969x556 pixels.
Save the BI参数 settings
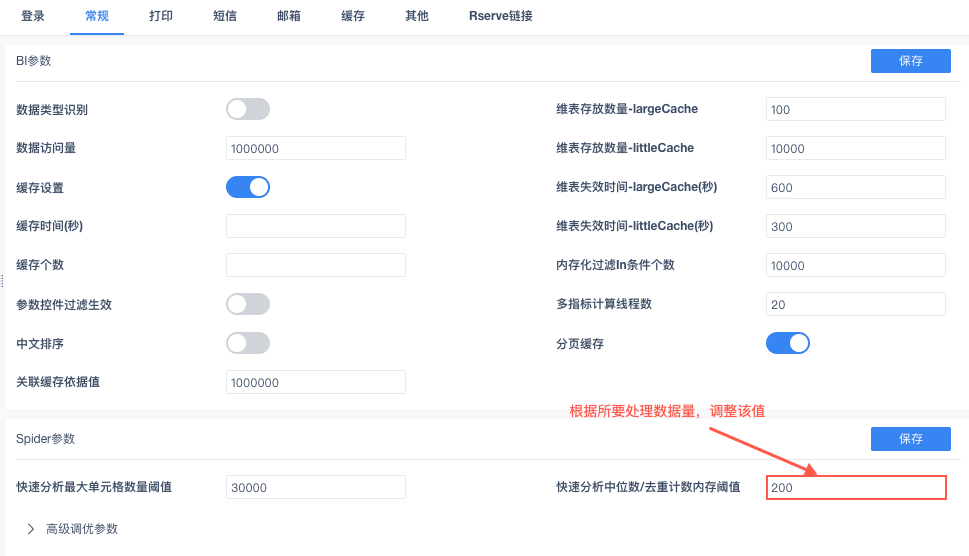pos(910,61)
